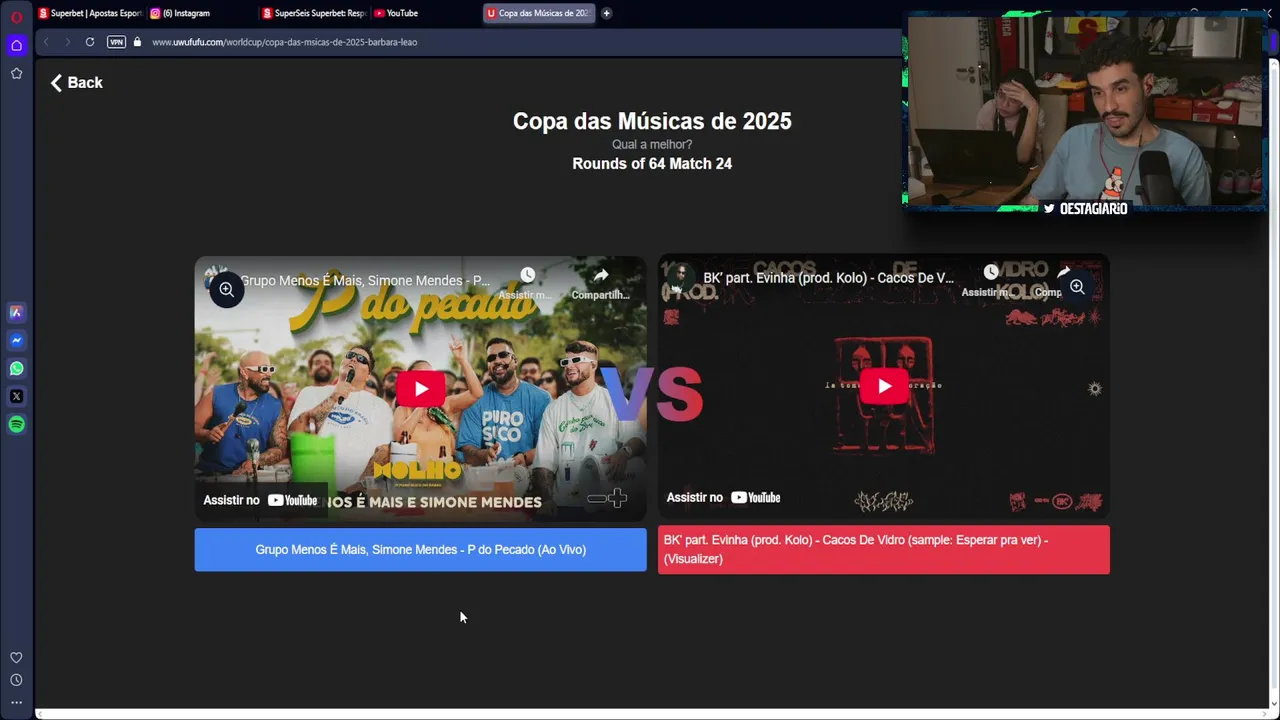1280x720 pixels.
Task: Play the Cacos De Vidro video
Action: click(884, 386)
